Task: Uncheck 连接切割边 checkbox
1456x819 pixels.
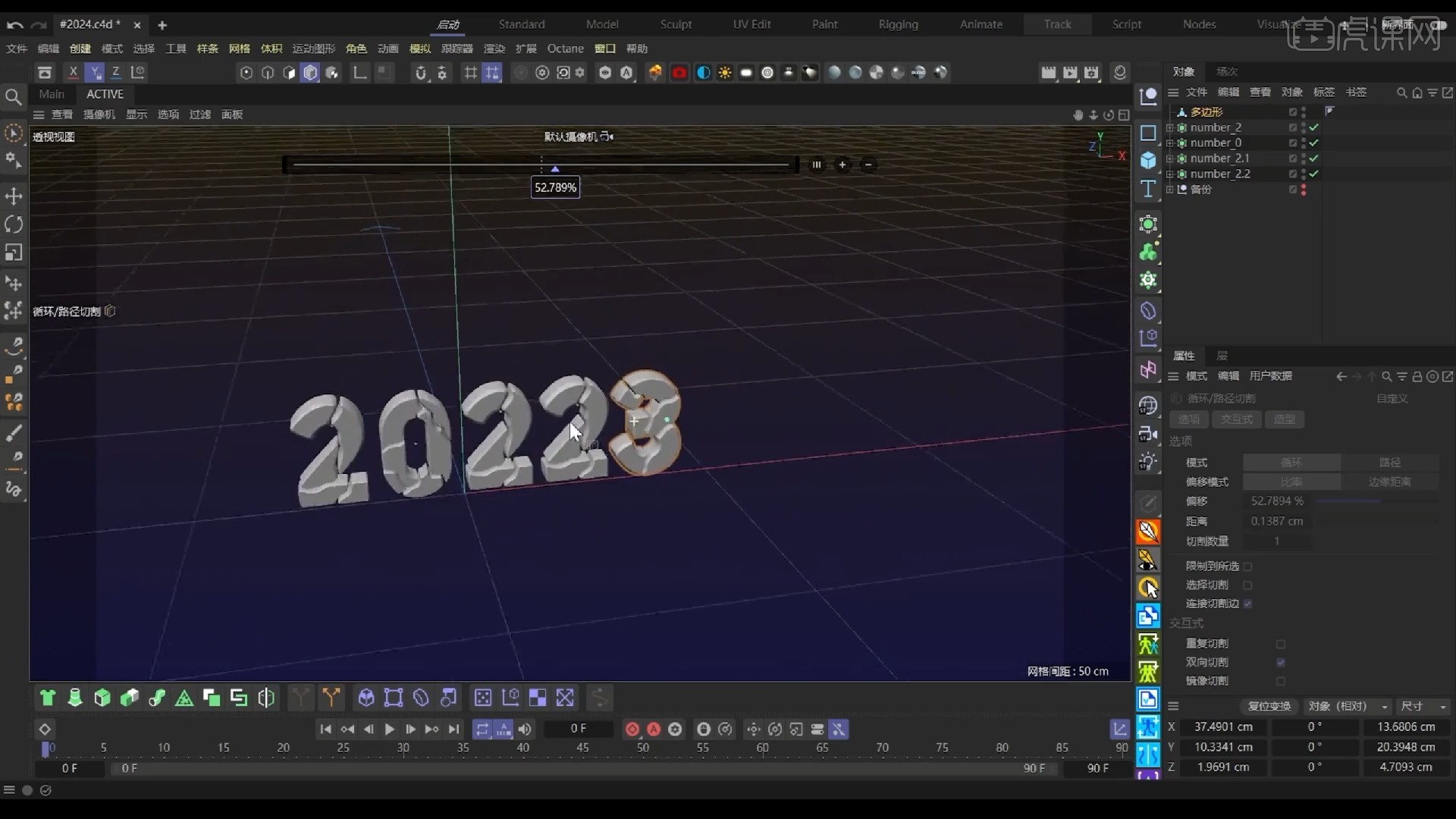Action: tap(1247, 604)
